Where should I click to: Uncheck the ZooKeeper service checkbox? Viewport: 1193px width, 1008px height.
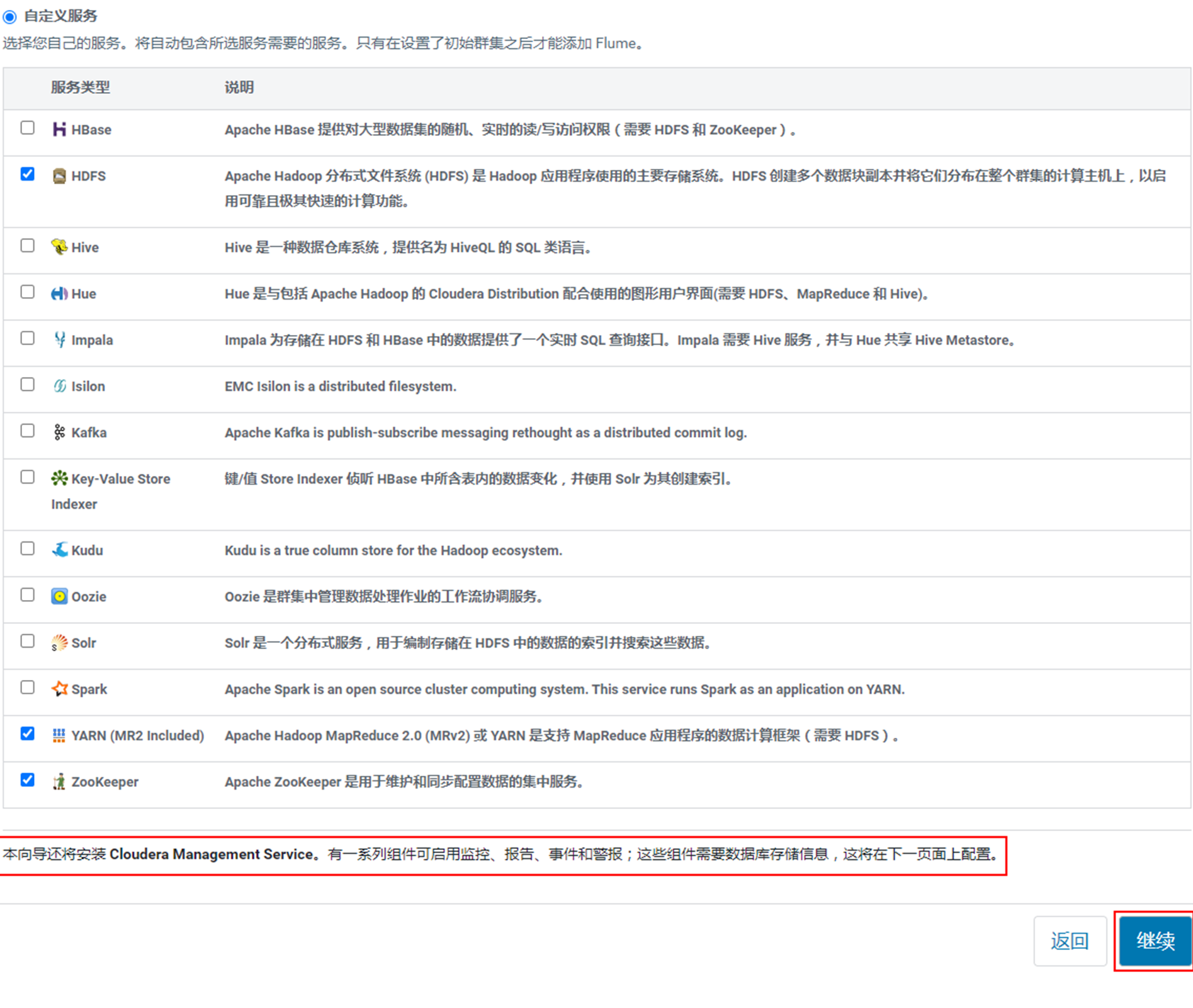[x=27, y=780]
